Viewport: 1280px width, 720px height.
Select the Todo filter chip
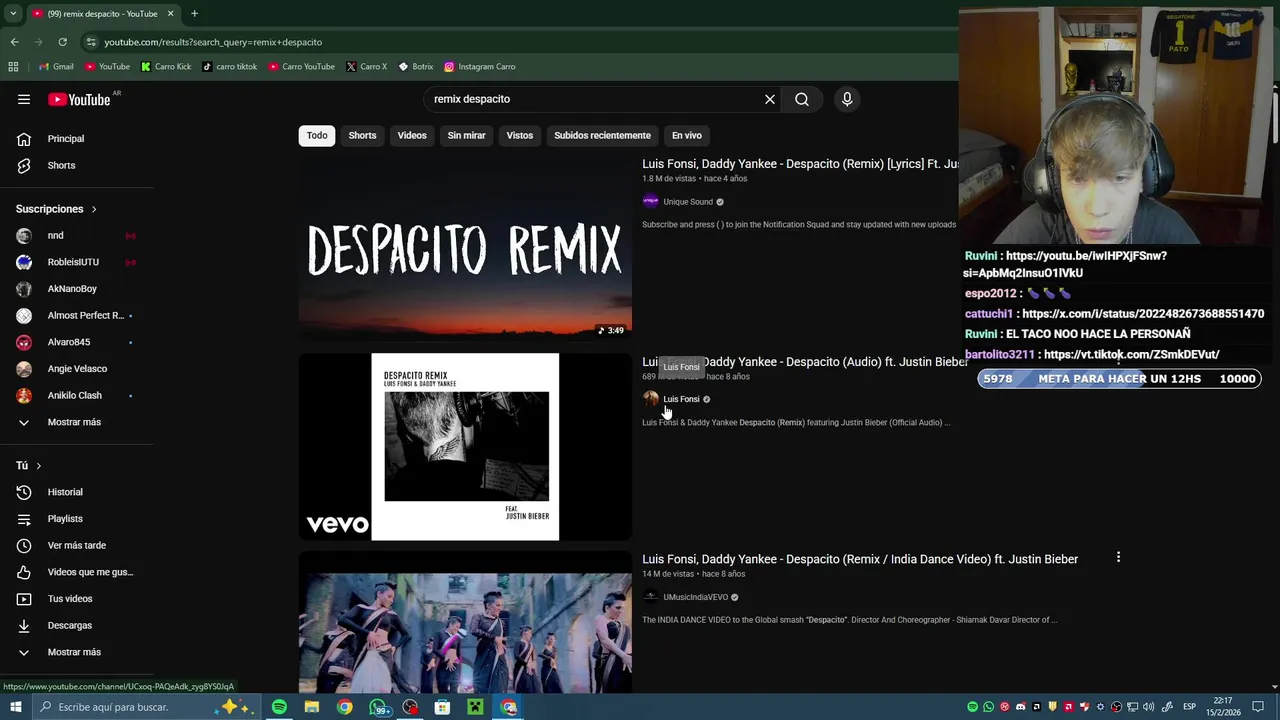coord(317,135)
